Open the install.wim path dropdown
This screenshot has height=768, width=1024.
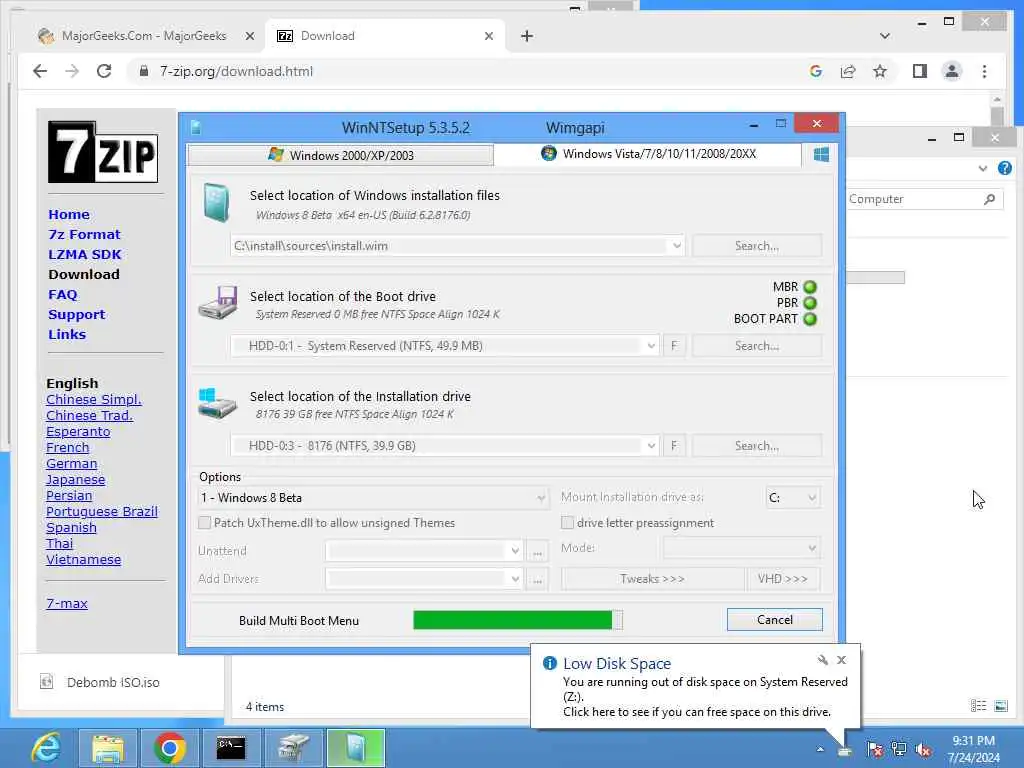tap(677, 246)
